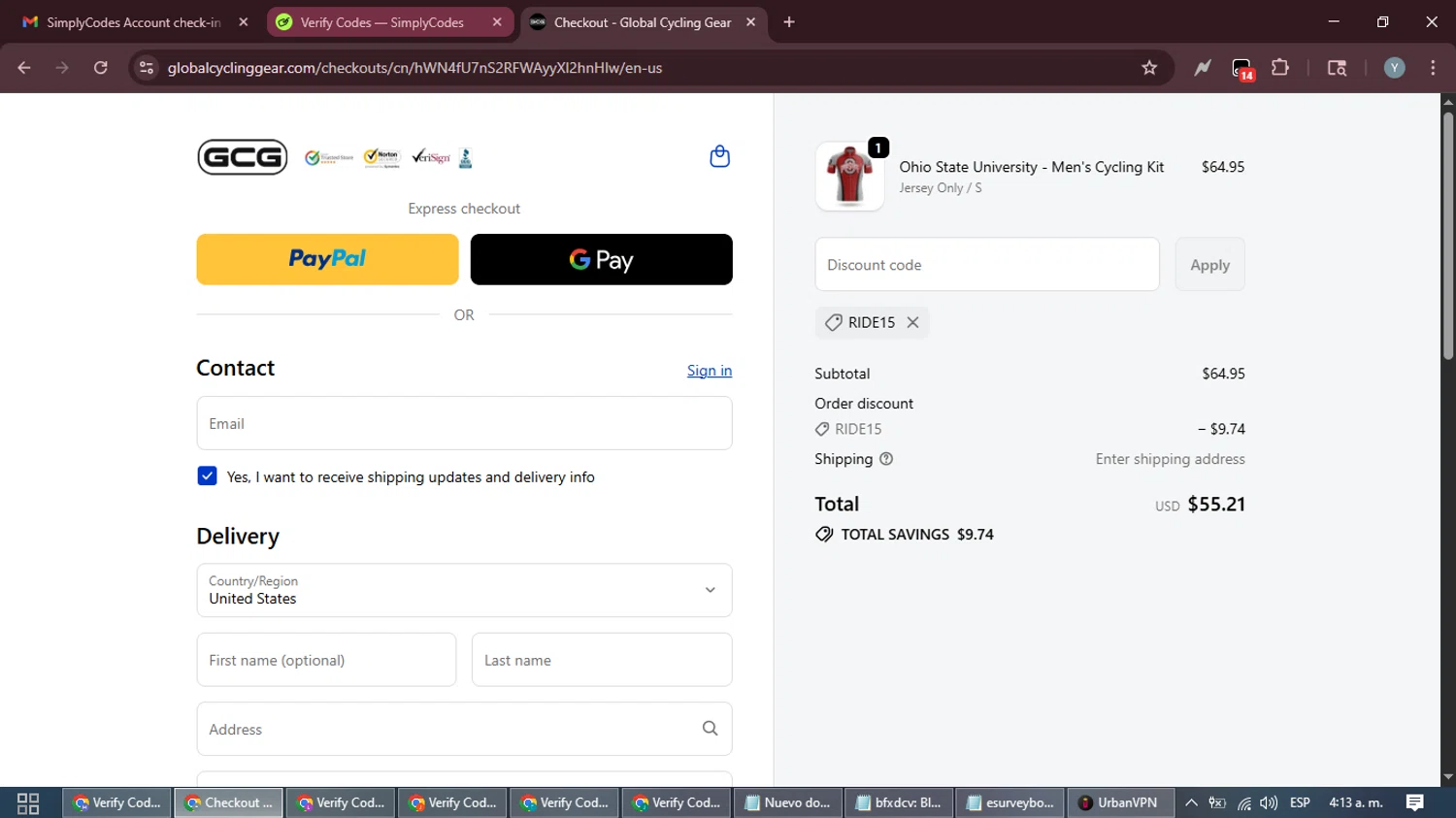This screenshot has height=818, width=1456.
Task: Close the Verify Codes — SimplyCodes tab
Action: pyautogui.click(x=497, y=22)
